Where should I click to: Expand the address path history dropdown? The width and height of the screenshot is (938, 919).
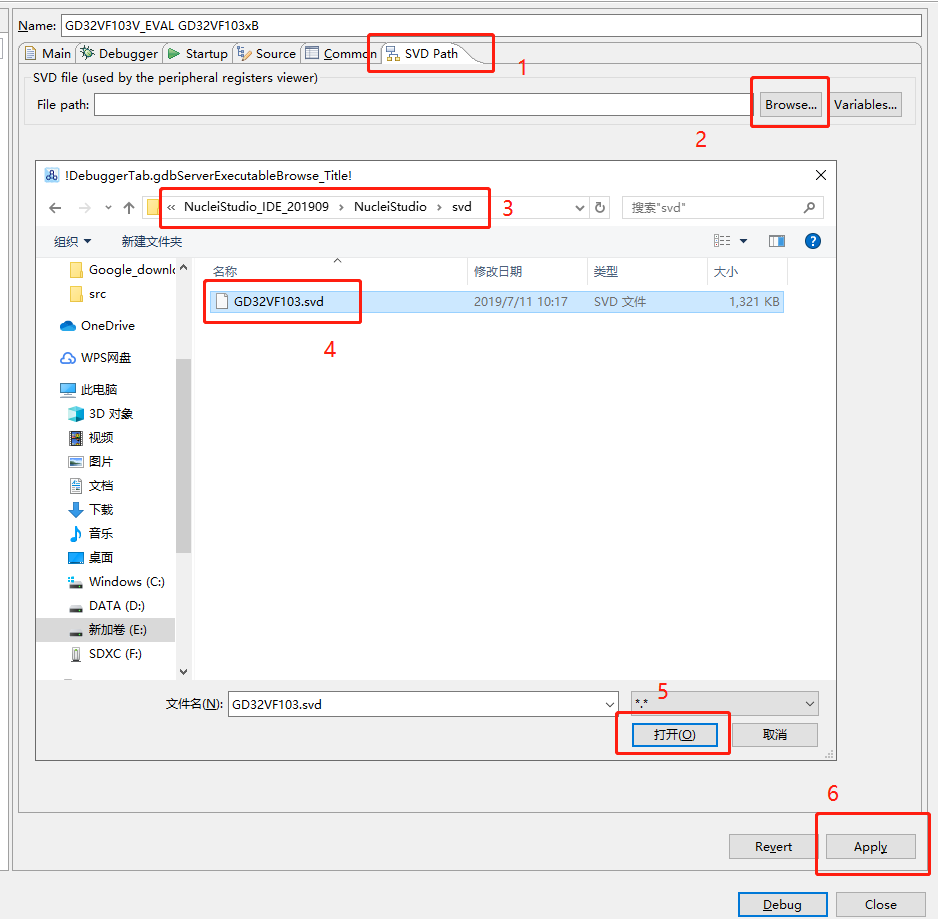pyautogui.click(x=580, y=208)
